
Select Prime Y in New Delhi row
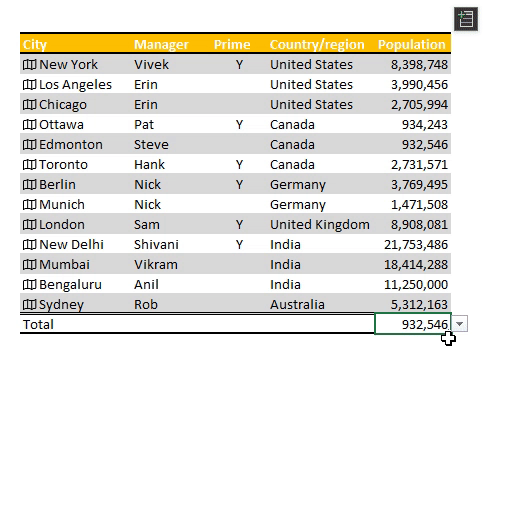pos(239,244)
